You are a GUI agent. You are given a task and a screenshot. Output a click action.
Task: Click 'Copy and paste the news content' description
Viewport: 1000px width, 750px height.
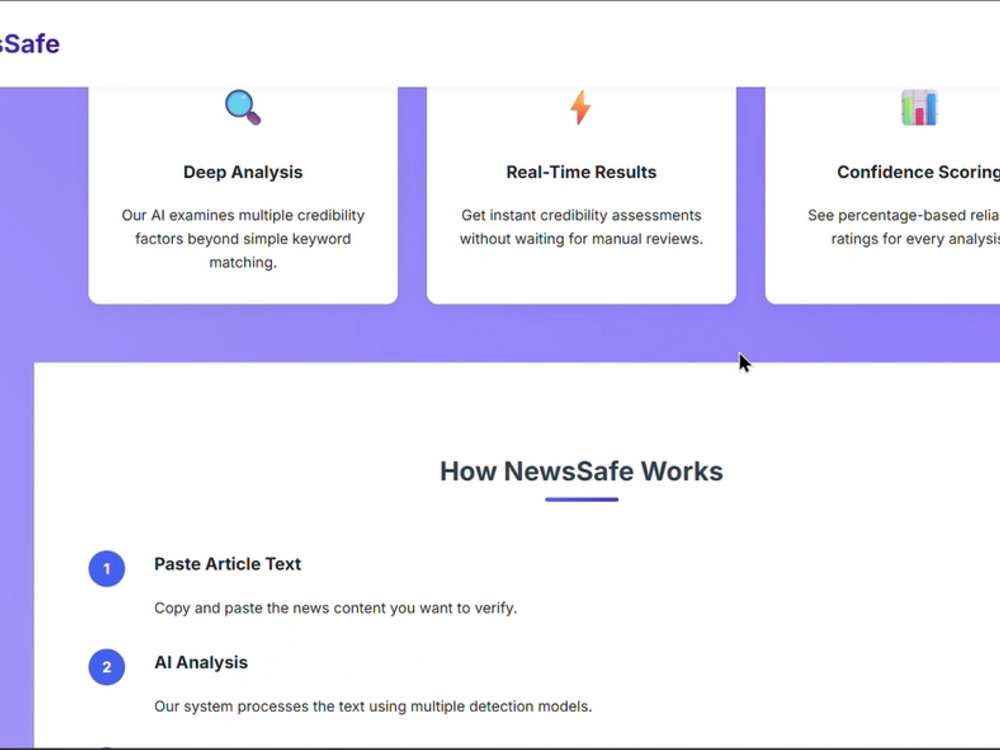[x=335, y=608]
